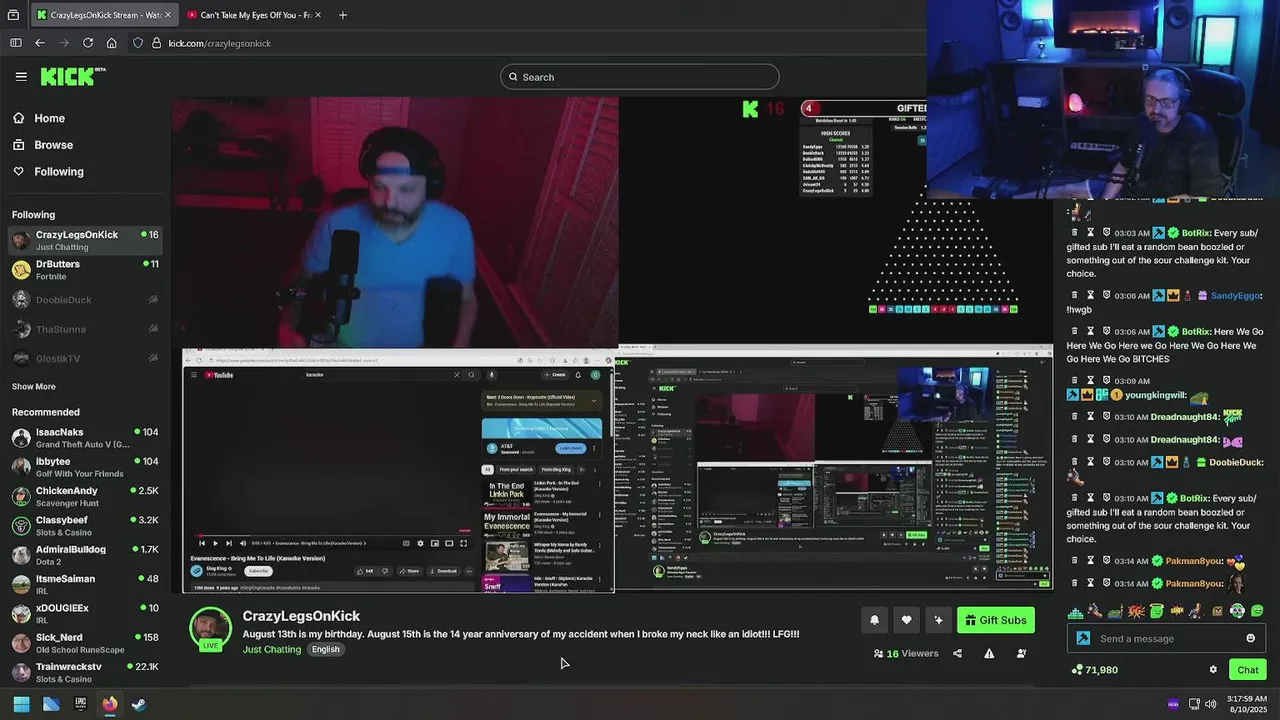Switch to Can't Take My Eyes Off You tab
The height and width of the screenshot is (720, 1280).
[254, 15]
